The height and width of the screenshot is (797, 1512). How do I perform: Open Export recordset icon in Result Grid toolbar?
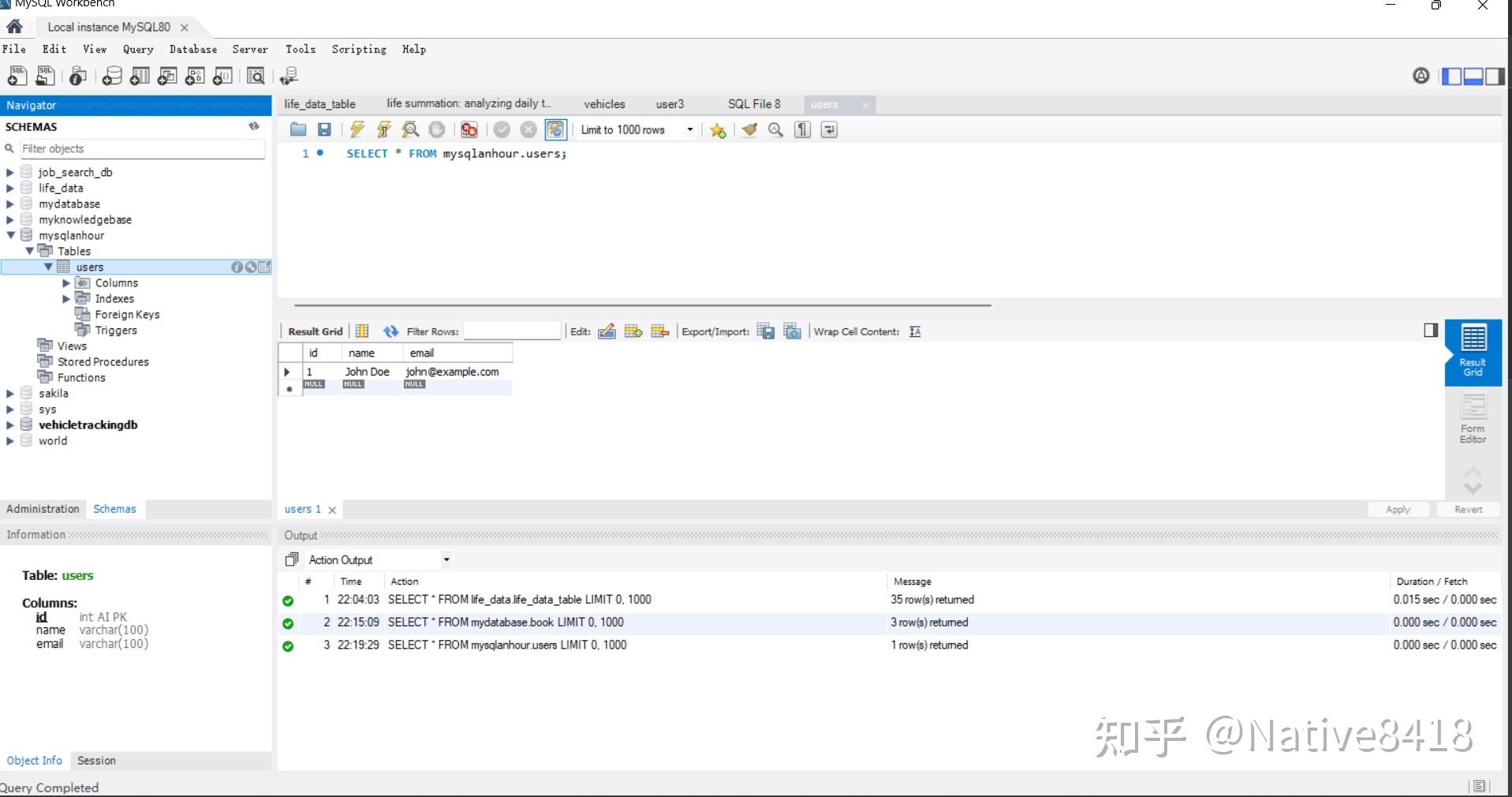(x=766, y=331)
